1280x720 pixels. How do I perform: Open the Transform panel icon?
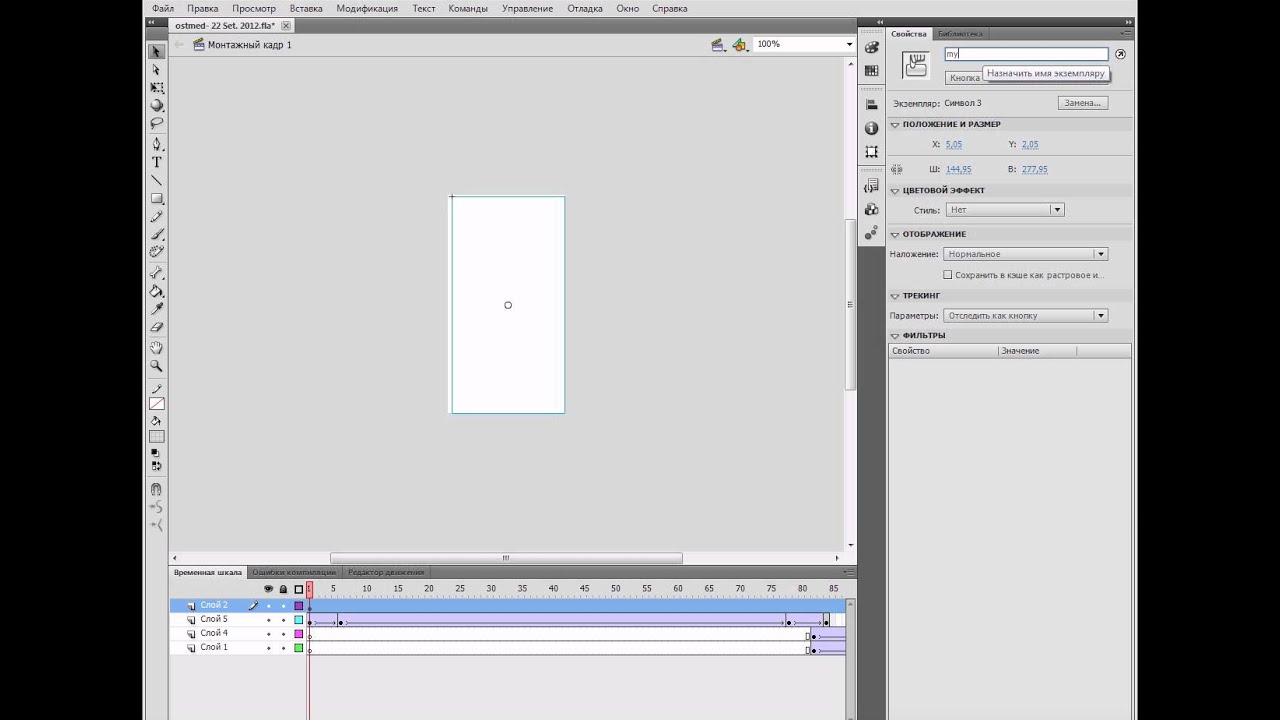(871, 152)
